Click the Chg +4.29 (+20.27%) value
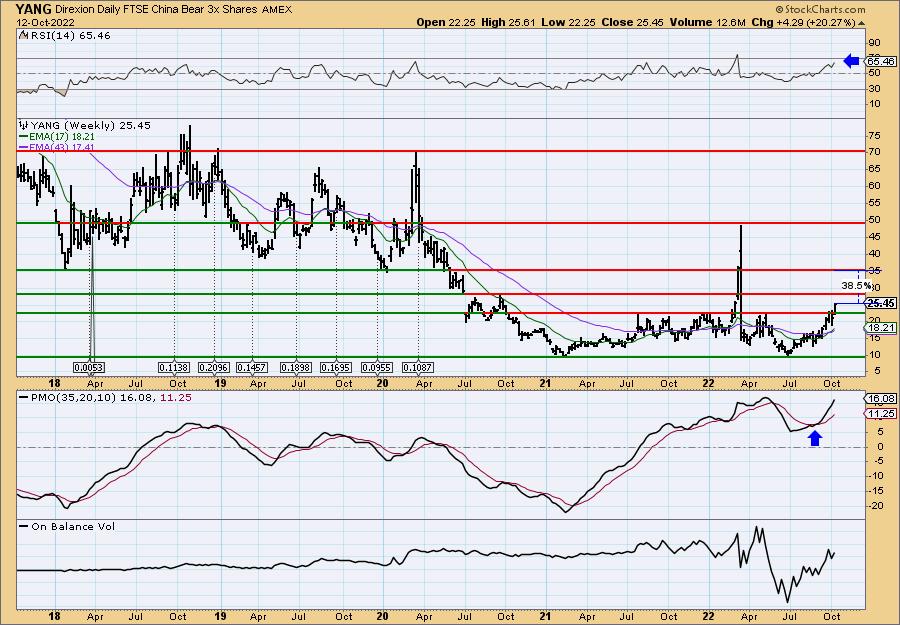900x625 pixels. pos(804,22)
